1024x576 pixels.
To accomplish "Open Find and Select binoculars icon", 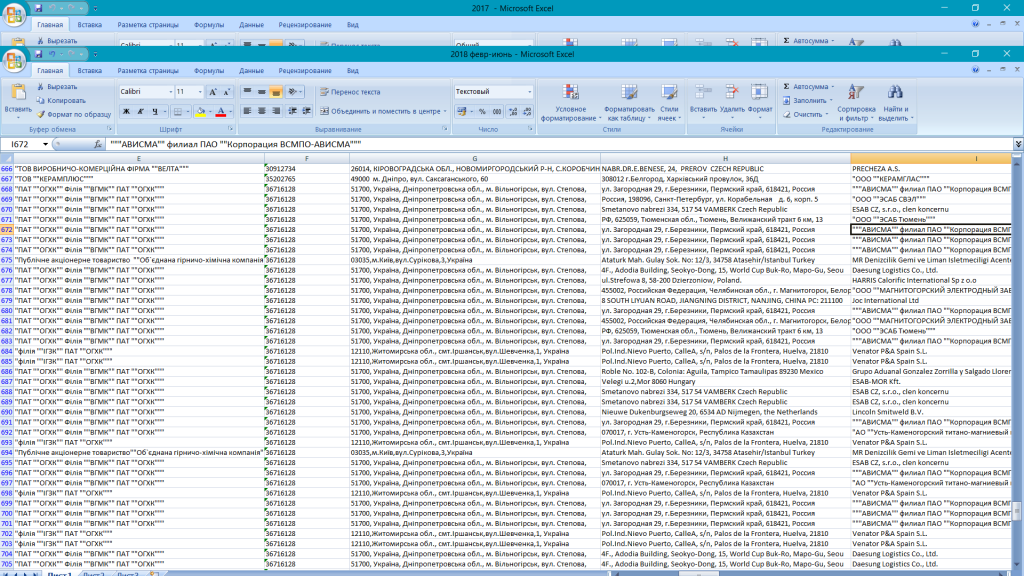I will coord(895,92).
